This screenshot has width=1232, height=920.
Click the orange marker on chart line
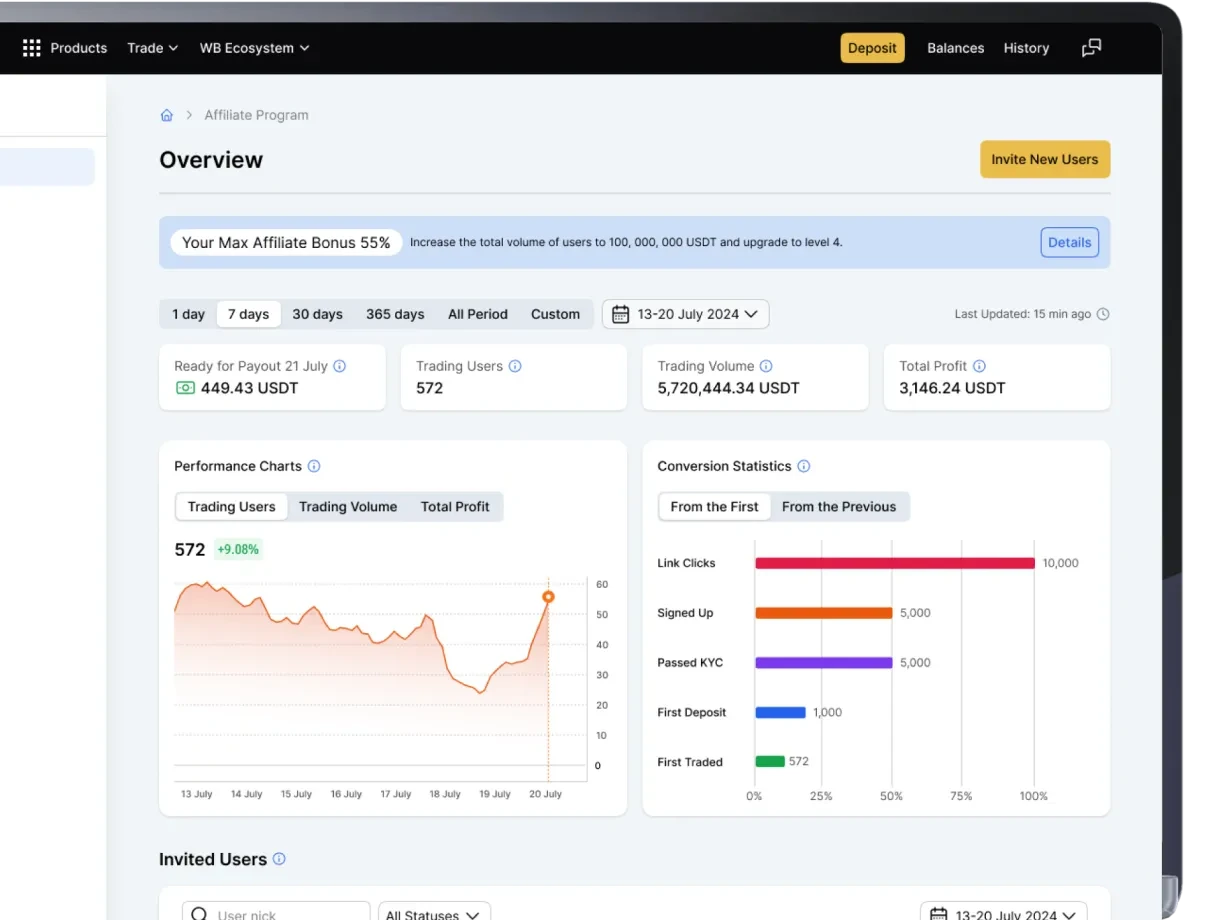click(x=548, y=597)
